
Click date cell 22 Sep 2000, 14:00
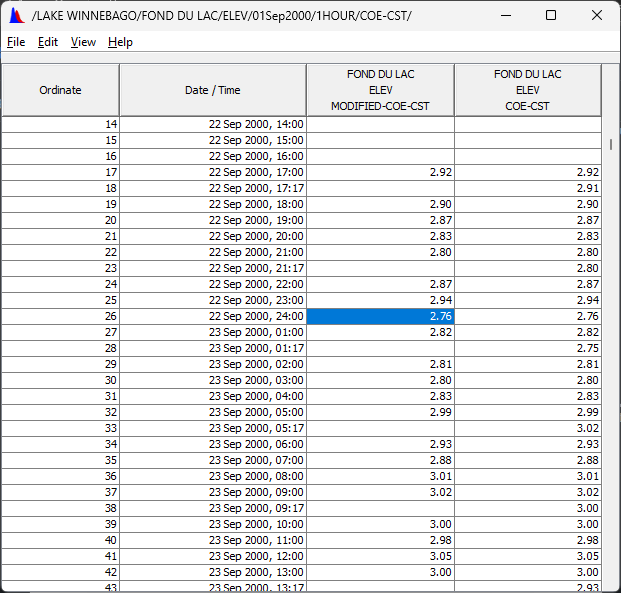pyautogui.click(x=213, y=124)
